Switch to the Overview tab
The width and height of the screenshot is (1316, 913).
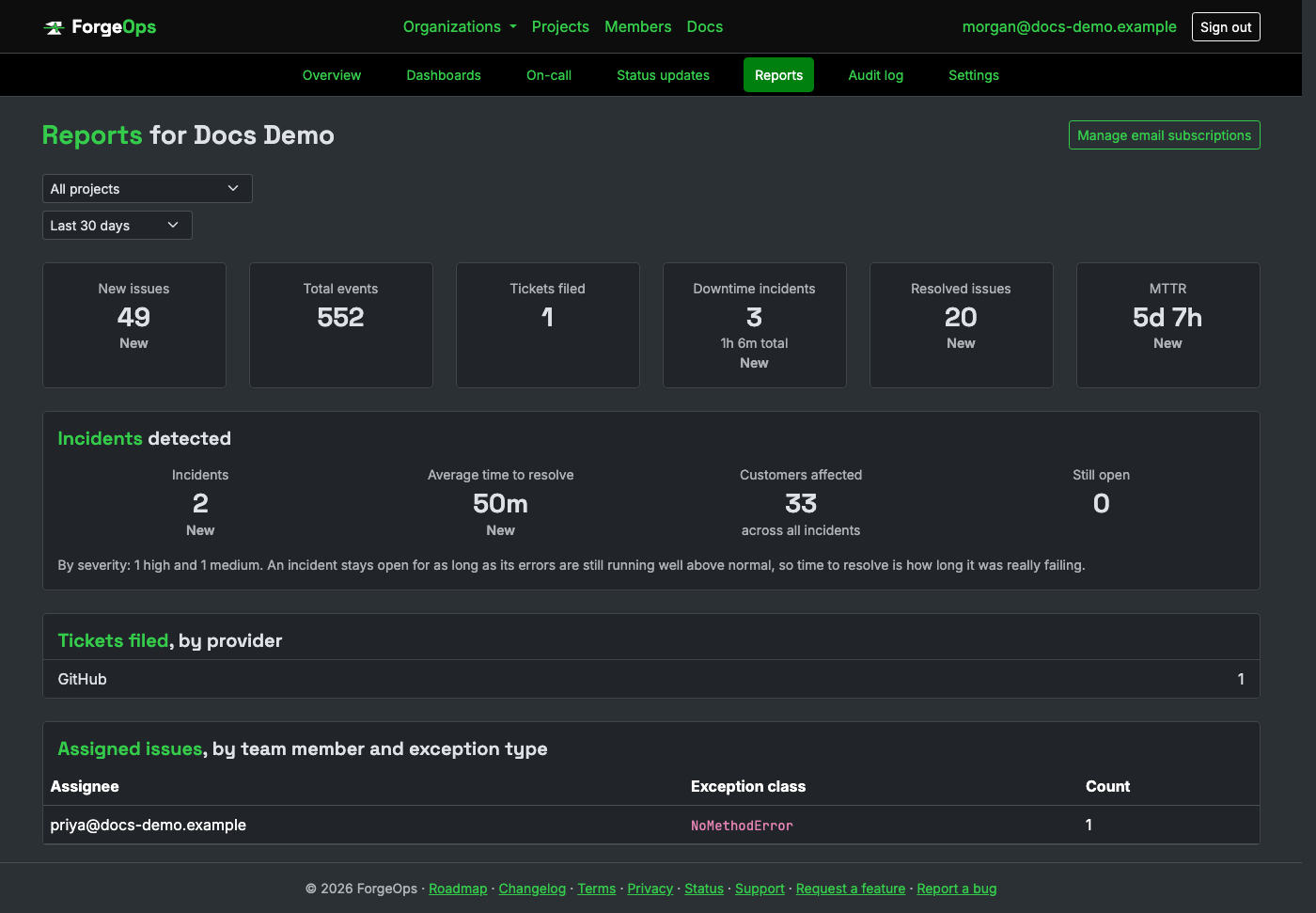point(332,75)
